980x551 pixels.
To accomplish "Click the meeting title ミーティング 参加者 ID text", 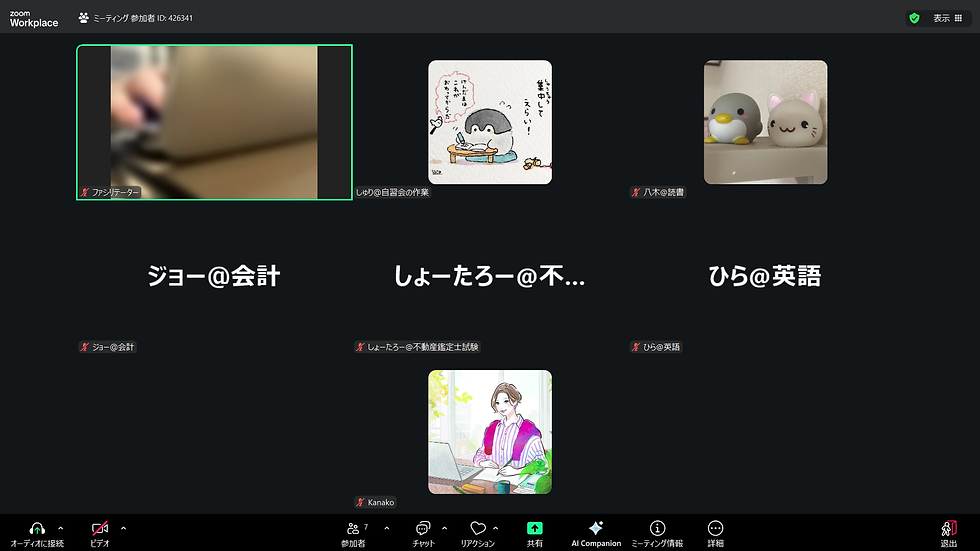I will click(x=143, y=18).
